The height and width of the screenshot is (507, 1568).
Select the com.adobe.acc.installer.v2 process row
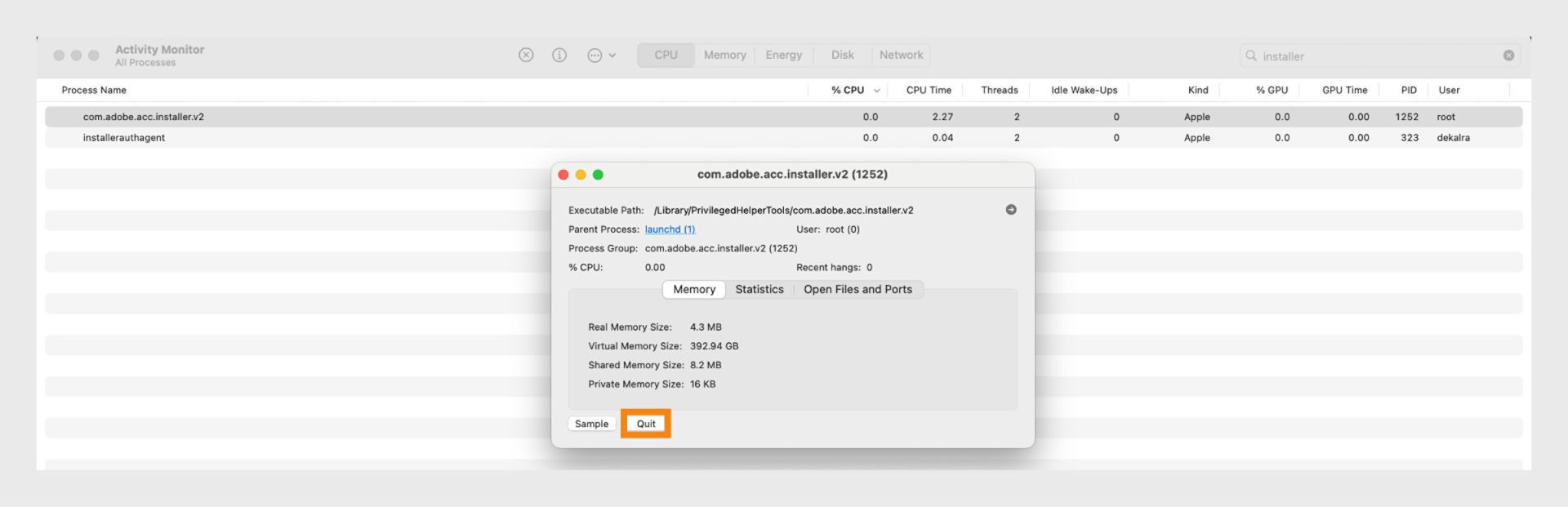click(783, 117)
